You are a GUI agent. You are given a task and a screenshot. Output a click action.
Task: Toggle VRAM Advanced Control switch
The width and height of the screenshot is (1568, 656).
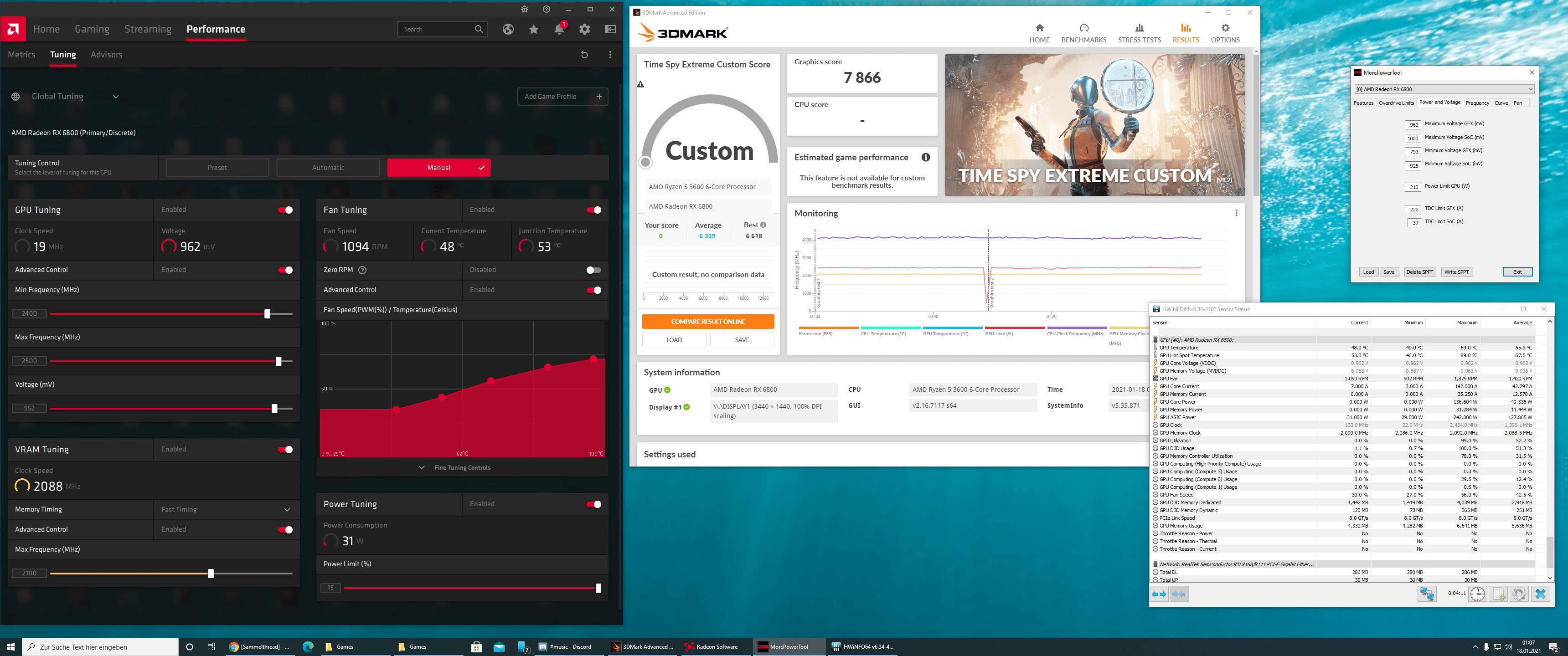[x=285, y=530]
